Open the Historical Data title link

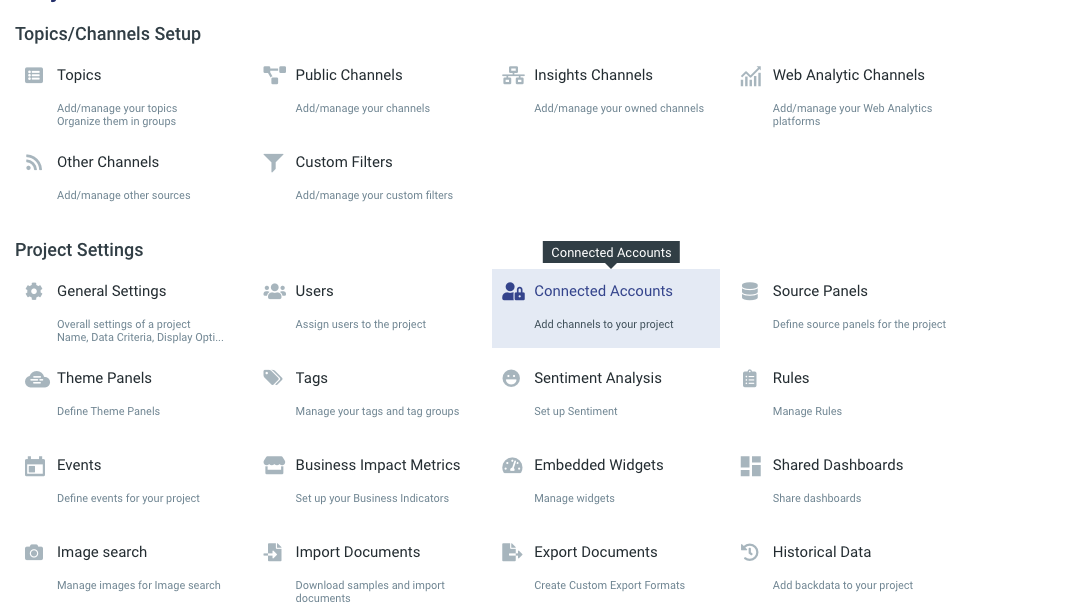(822, 552)
